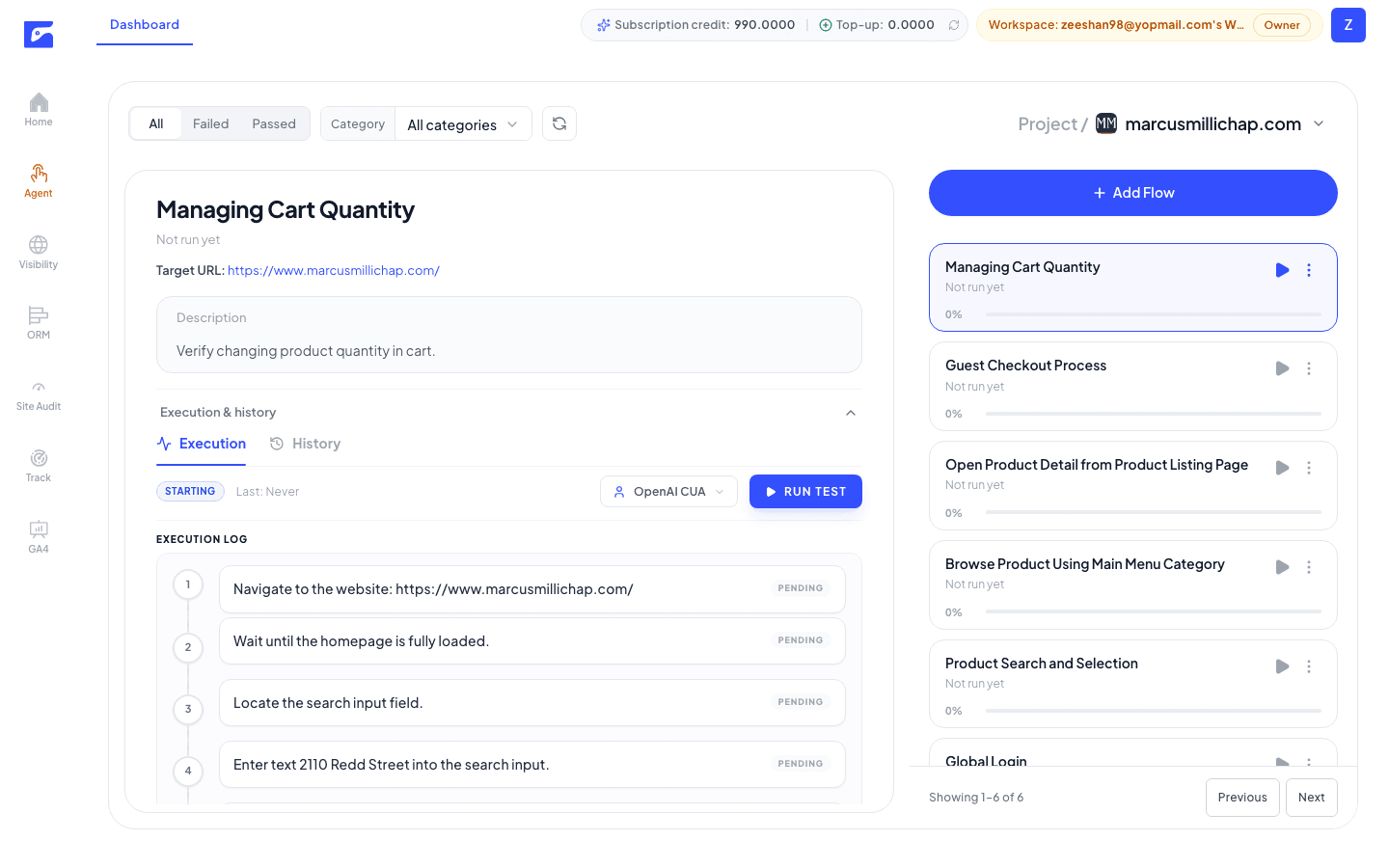This screenshot has width=1389, height=868.
Task: Select the Guest Checkout Process flow card
Action: 1133,387
